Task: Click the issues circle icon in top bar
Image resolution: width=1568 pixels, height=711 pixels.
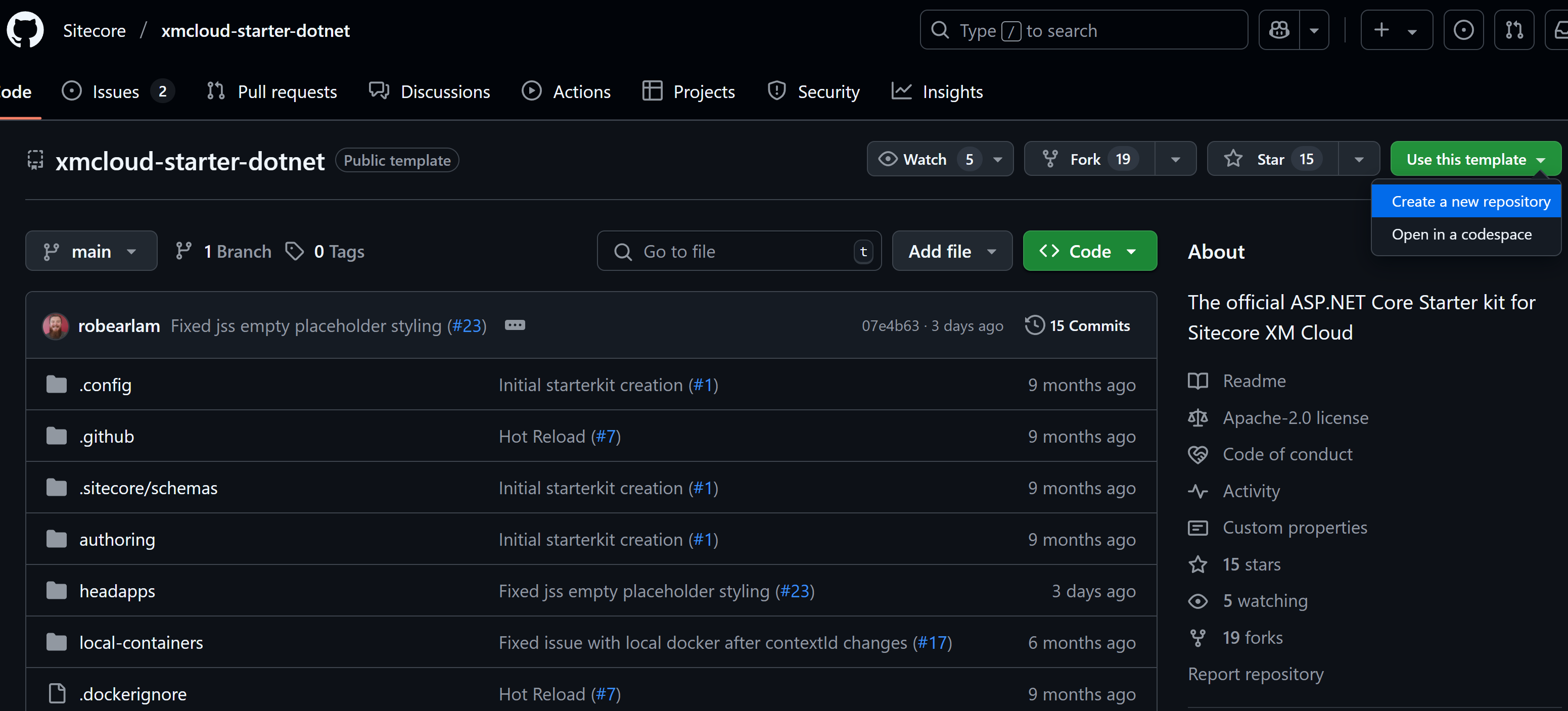Action: pos(1463,30)
